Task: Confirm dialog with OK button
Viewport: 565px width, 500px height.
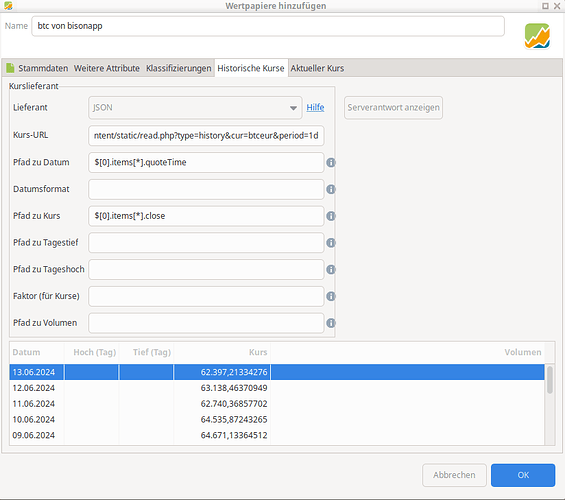Action: (523, 475)
